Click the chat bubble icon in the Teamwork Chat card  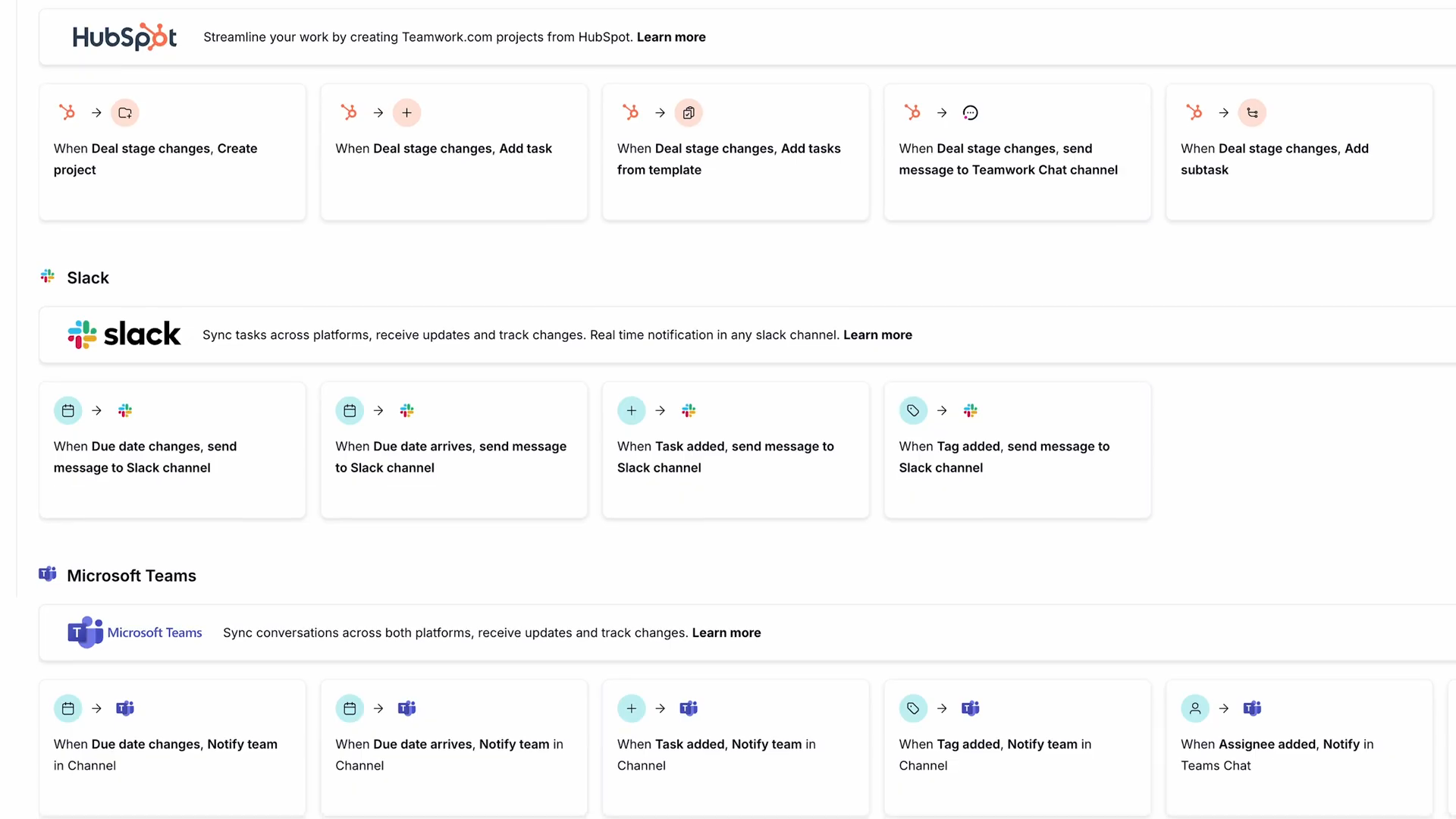[x=971, y=113]
